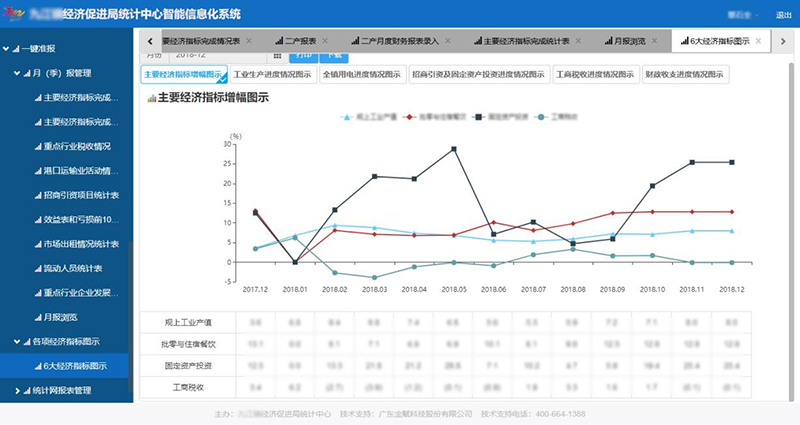Click the right tab scroll arrow

coord(783,41)
